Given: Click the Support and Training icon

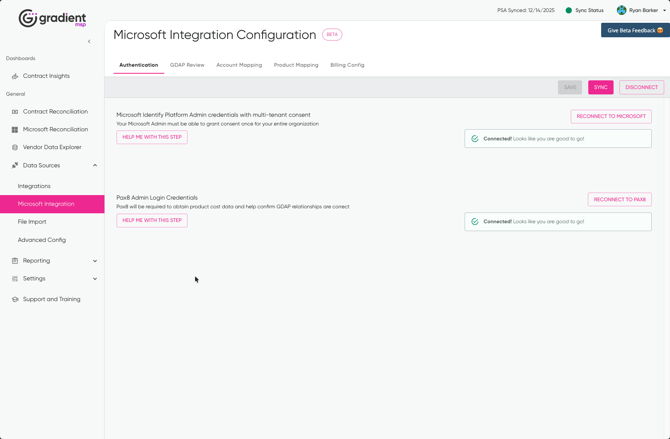Looking at the screenshot, I should (x=15, y=299).
